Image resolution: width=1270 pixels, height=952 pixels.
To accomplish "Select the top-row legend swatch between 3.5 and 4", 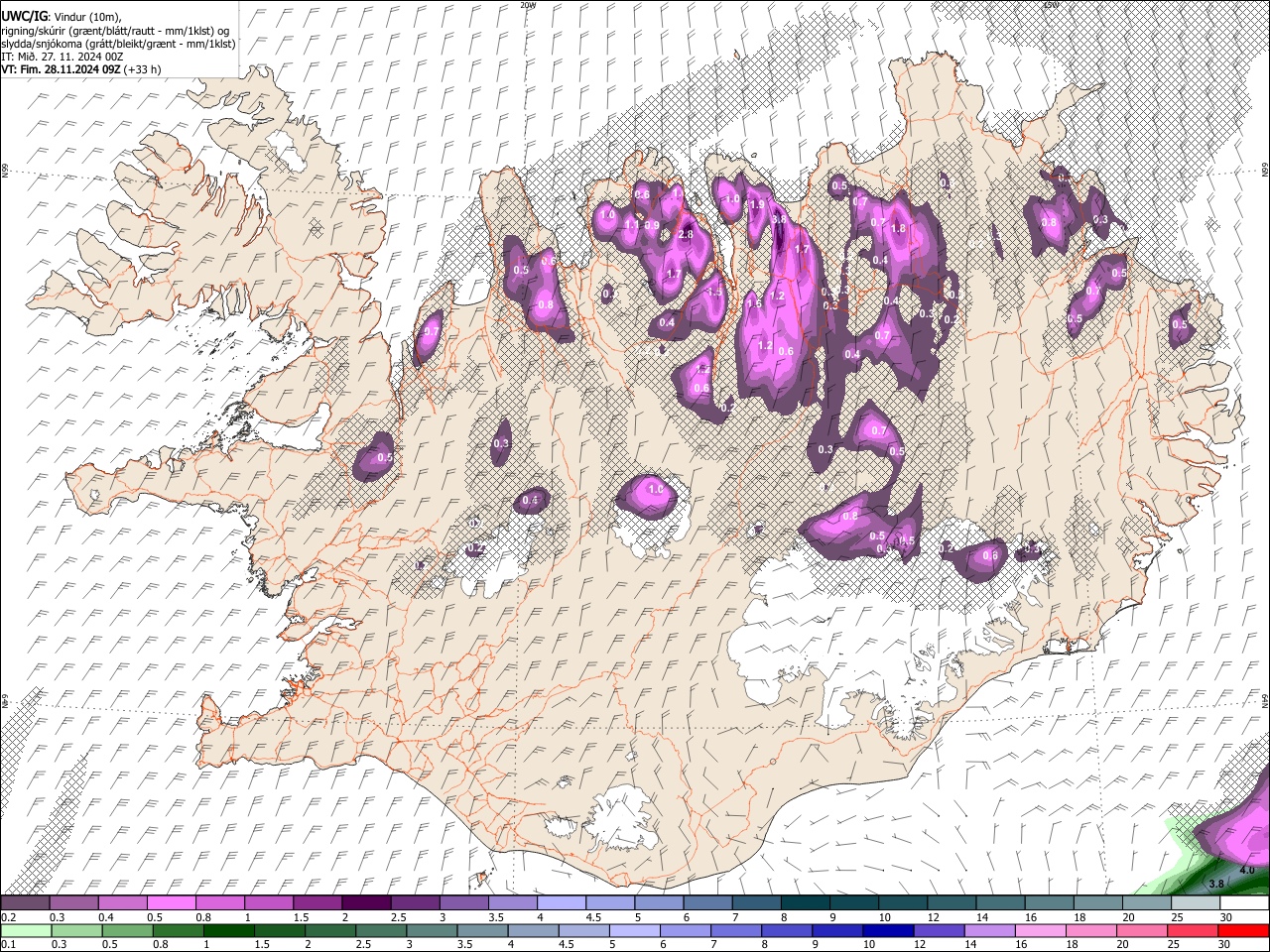I will tap(512, 902).
